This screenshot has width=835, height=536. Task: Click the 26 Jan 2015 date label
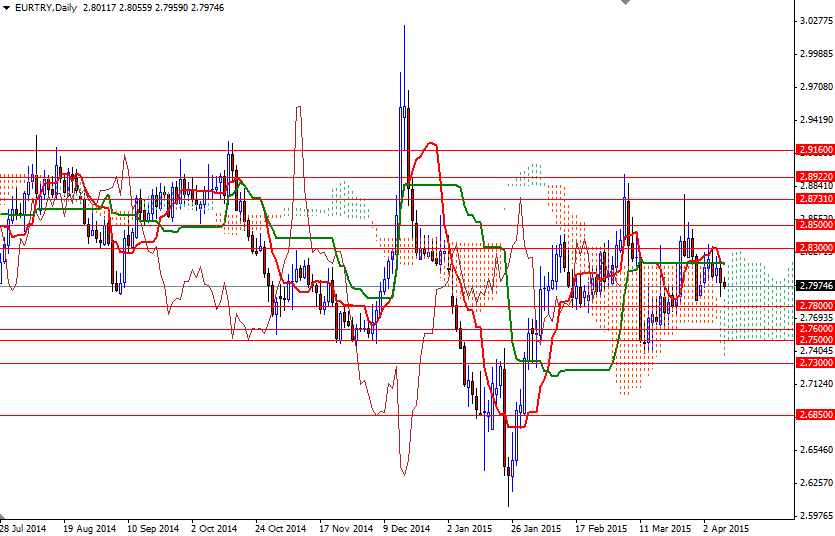tap(536, 529)
